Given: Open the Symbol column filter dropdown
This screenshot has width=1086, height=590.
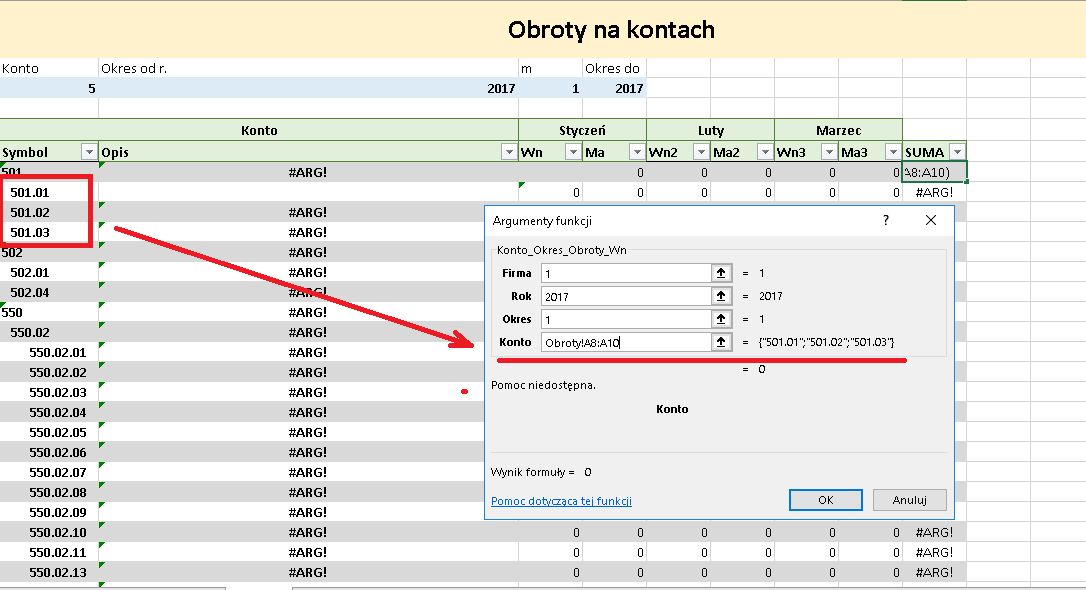Looking at the screenshot, I should [89, 152].
